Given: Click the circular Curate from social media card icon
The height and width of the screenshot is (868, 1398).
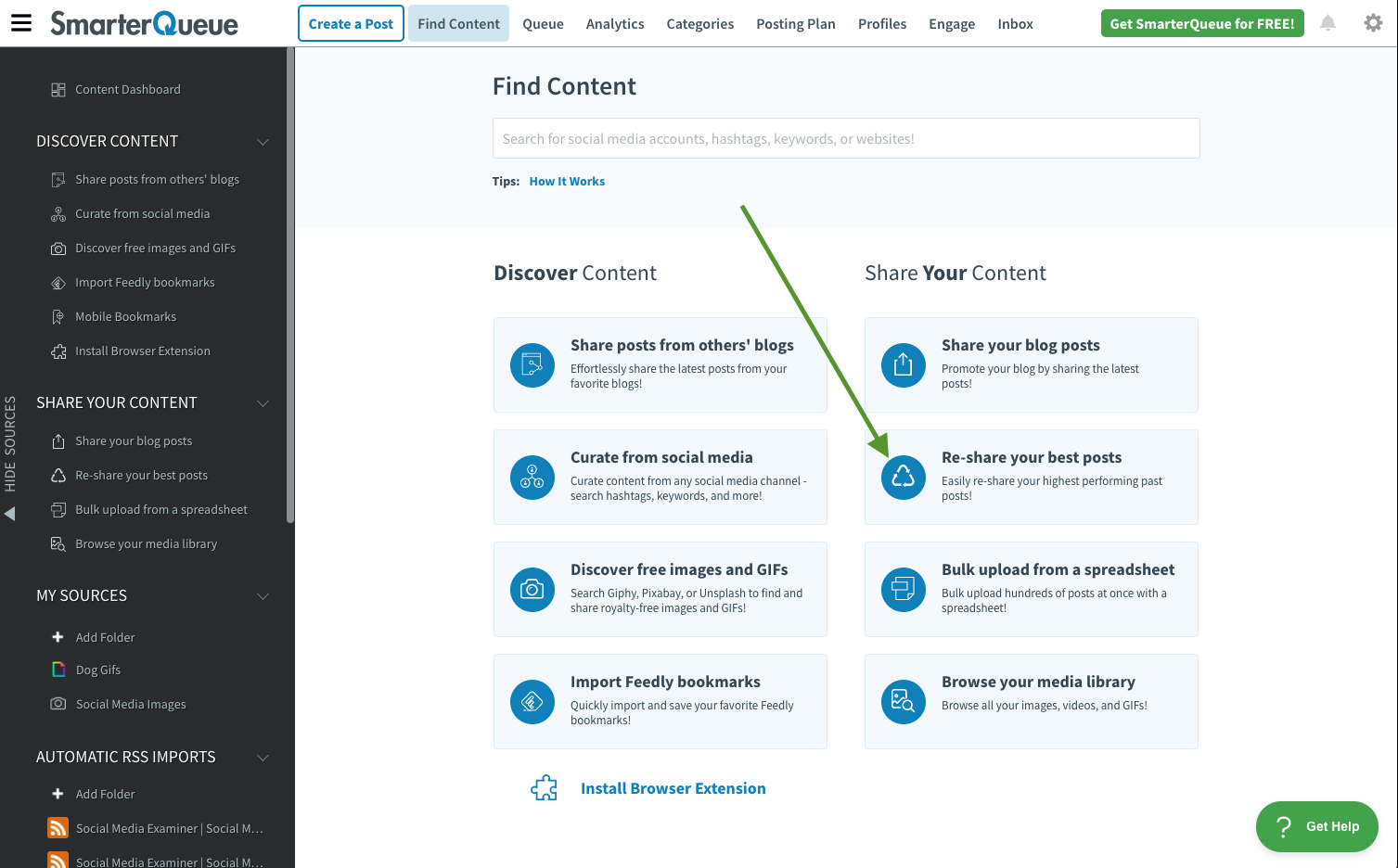Looking at the screenshot, I should pyautogui.click(x=532, y=478).
